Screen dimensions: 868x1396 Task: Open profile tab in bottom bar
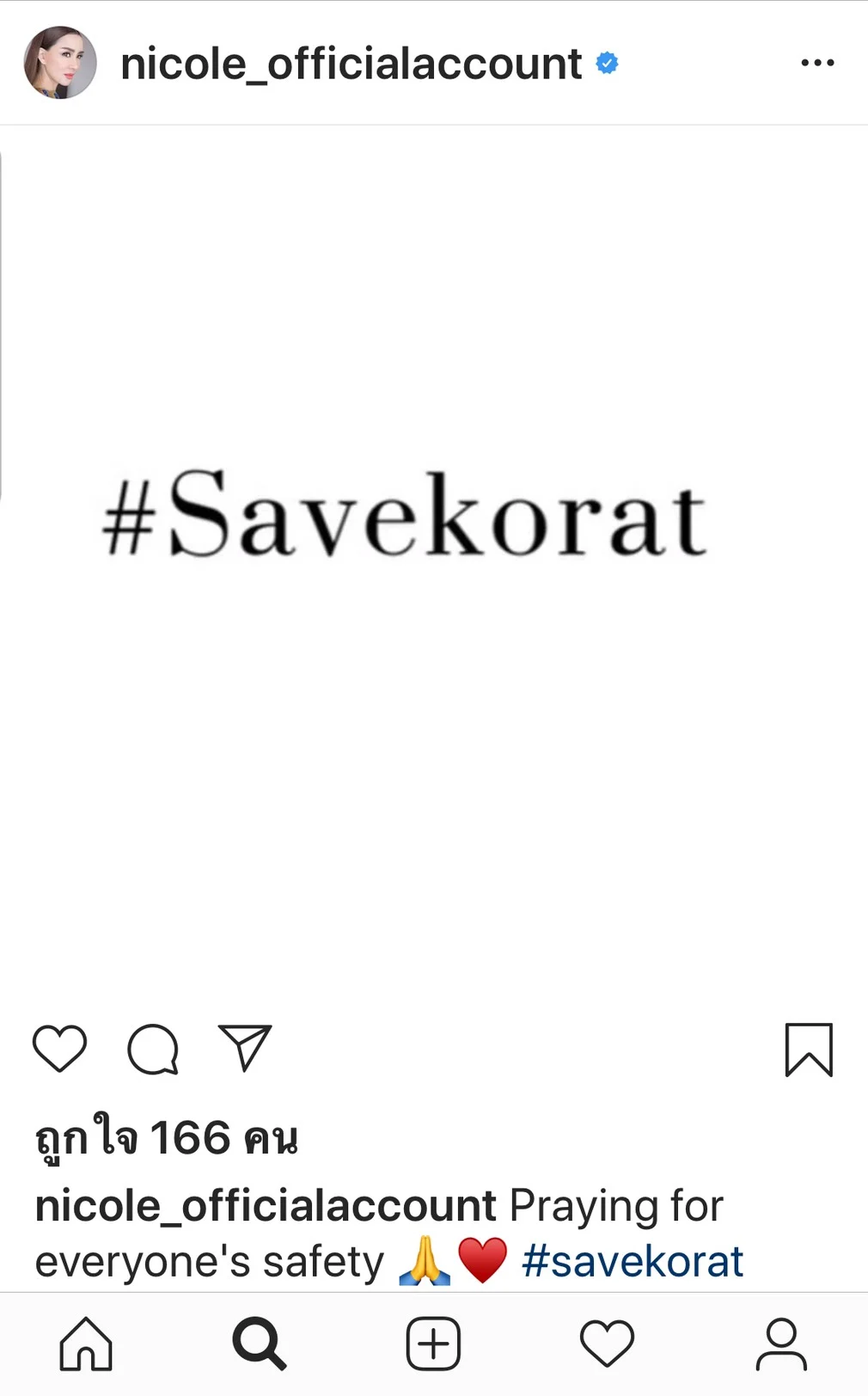[781, 1344]
